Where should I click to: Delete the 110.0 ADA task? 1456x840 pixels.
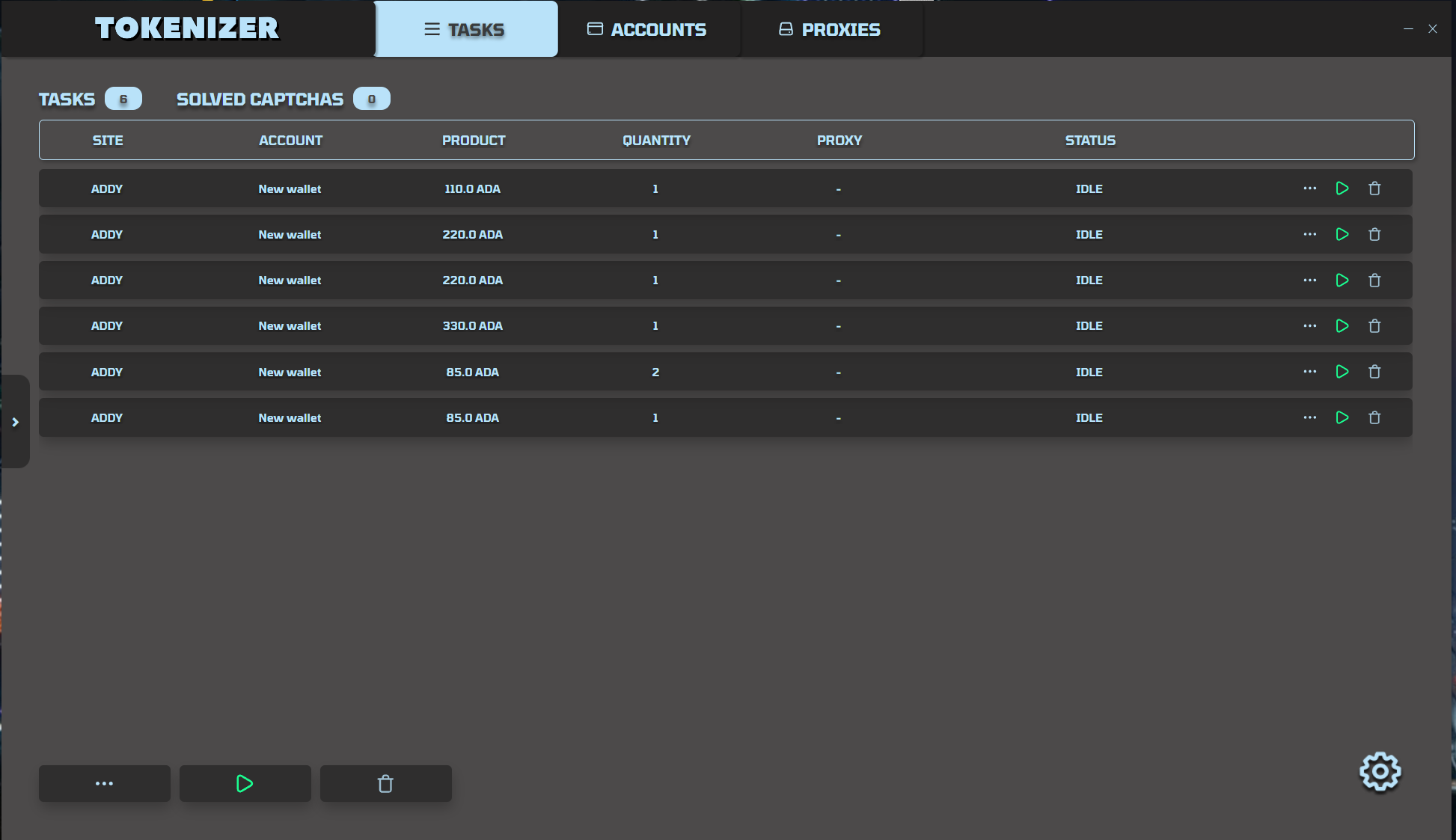click(1374, 188)
